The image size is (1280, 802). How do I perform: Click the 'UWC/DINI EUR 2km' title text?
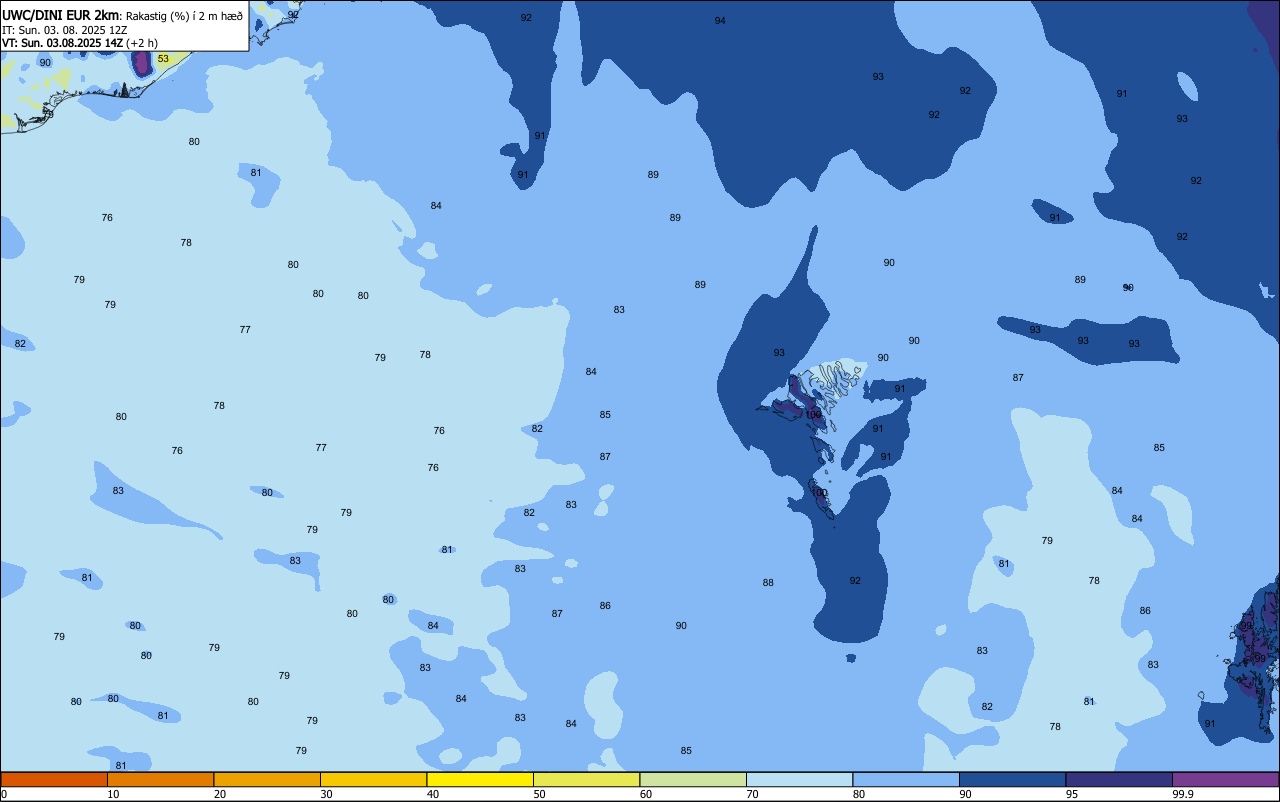(x=60, y=15)
